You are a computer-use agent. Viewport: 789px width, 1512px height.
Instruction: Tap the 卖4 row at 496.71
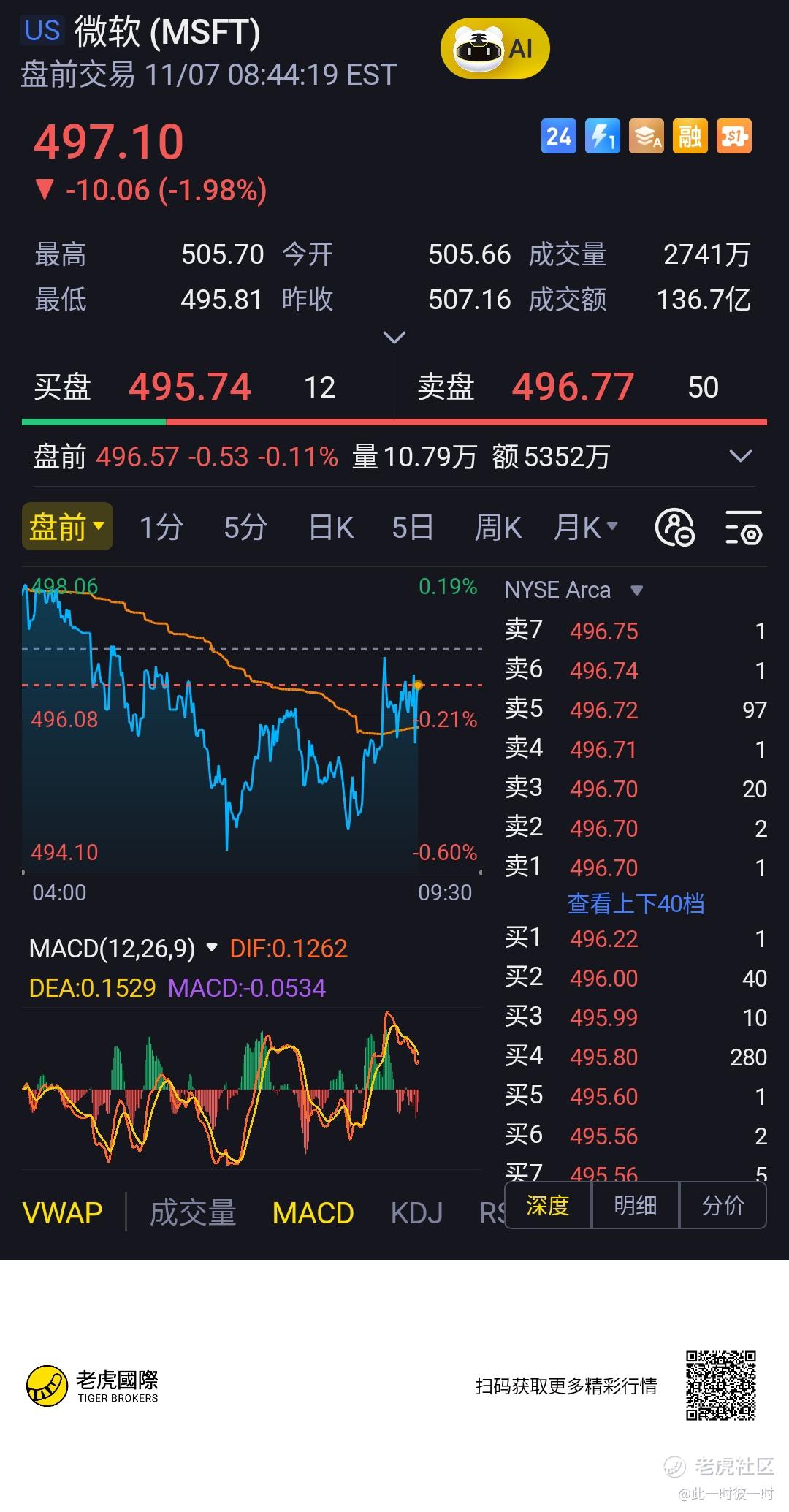click(636, 749)
